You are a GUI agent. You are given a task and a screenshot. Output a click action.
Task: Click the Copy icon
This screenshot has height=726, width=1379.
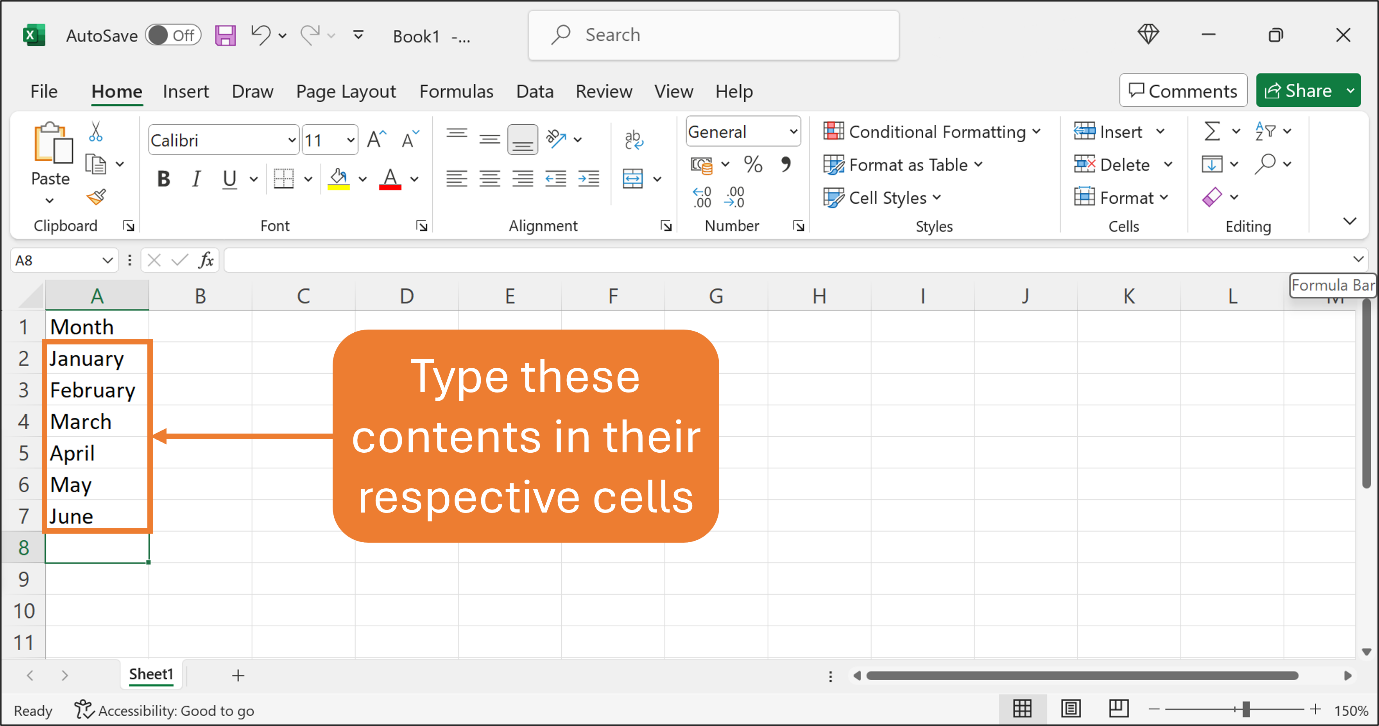(x=96, y=164)
